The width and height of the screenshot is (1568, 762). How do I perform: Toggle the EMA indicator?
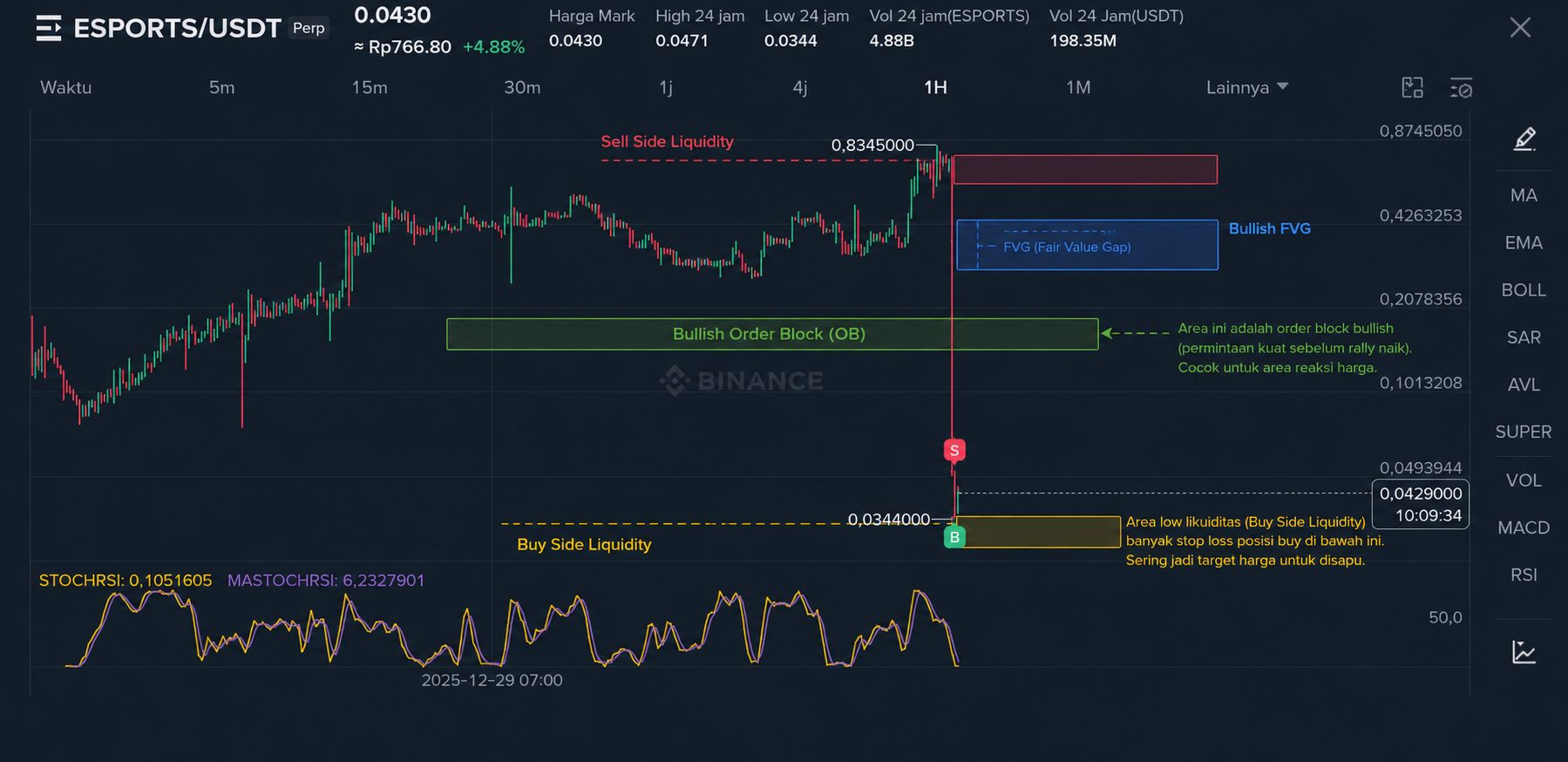(x=1524, y=242)
